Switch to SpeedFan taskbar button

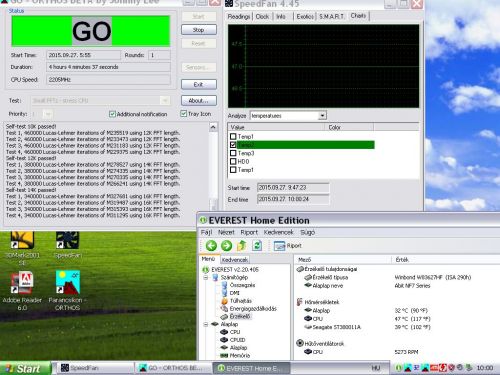[x=96, y=368]
